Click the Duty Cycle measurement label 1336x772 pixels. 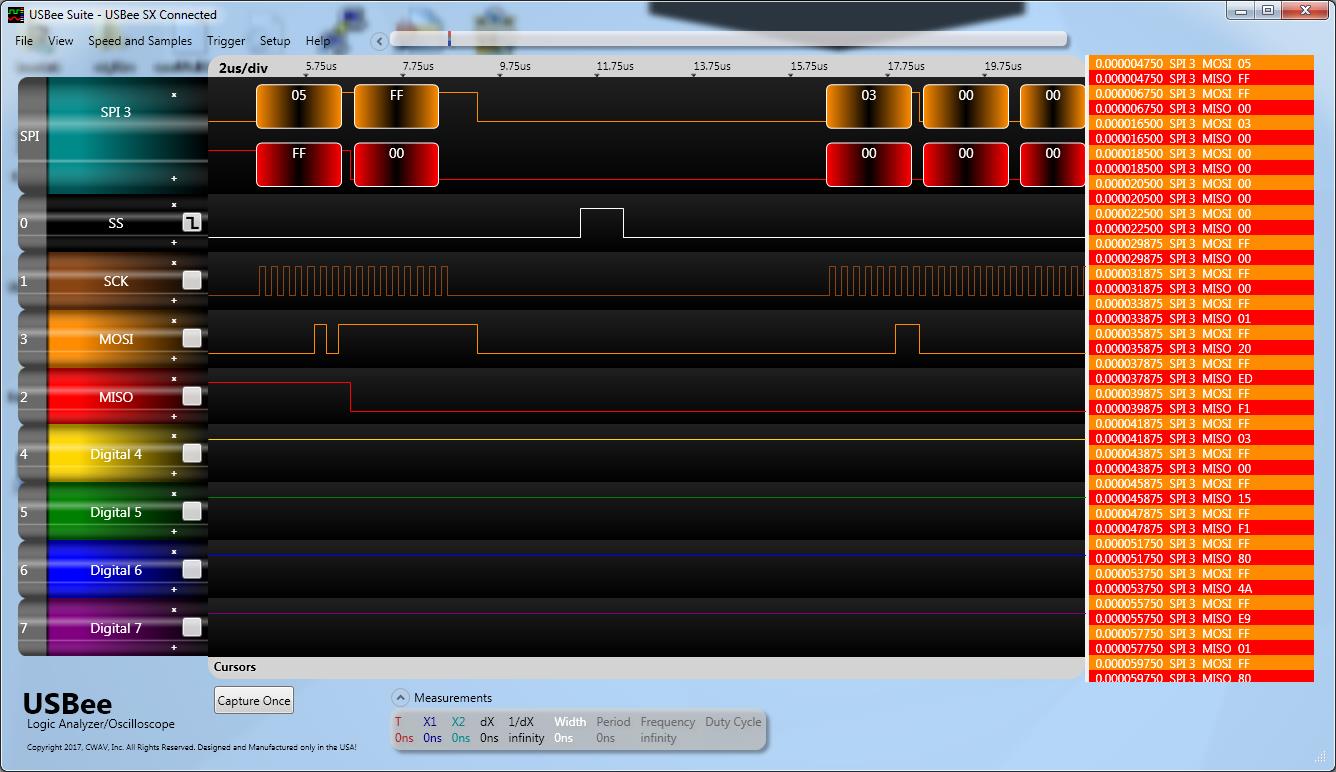(x=733, y=722)
